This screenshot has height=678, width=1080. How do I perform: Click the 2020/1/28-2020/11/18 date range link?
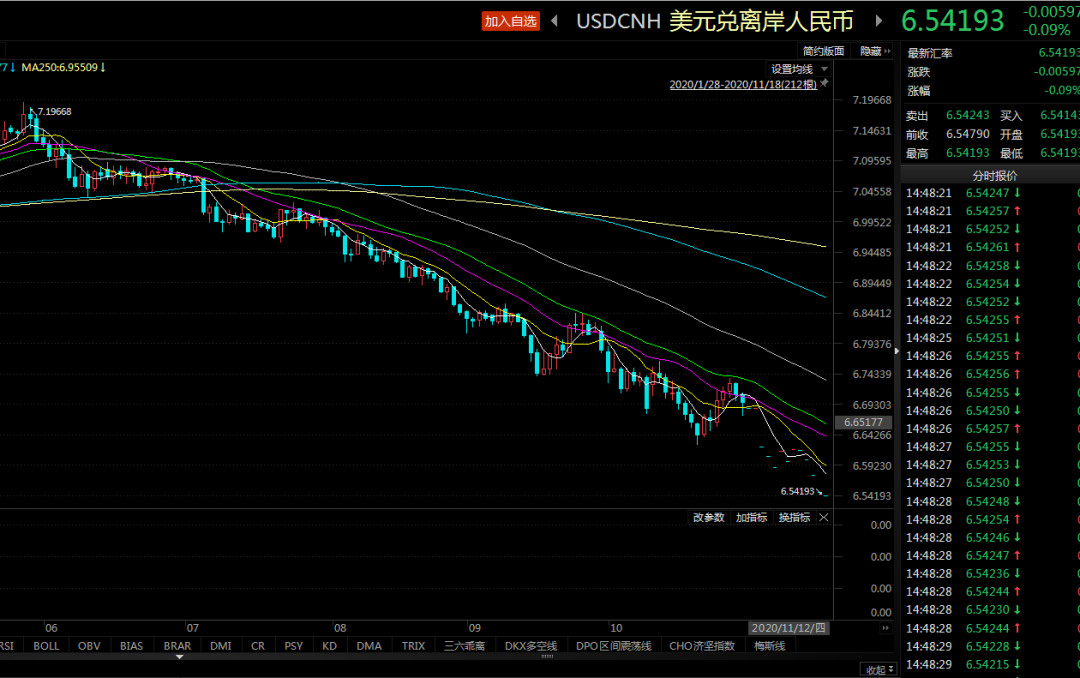[x=743, y=85]
